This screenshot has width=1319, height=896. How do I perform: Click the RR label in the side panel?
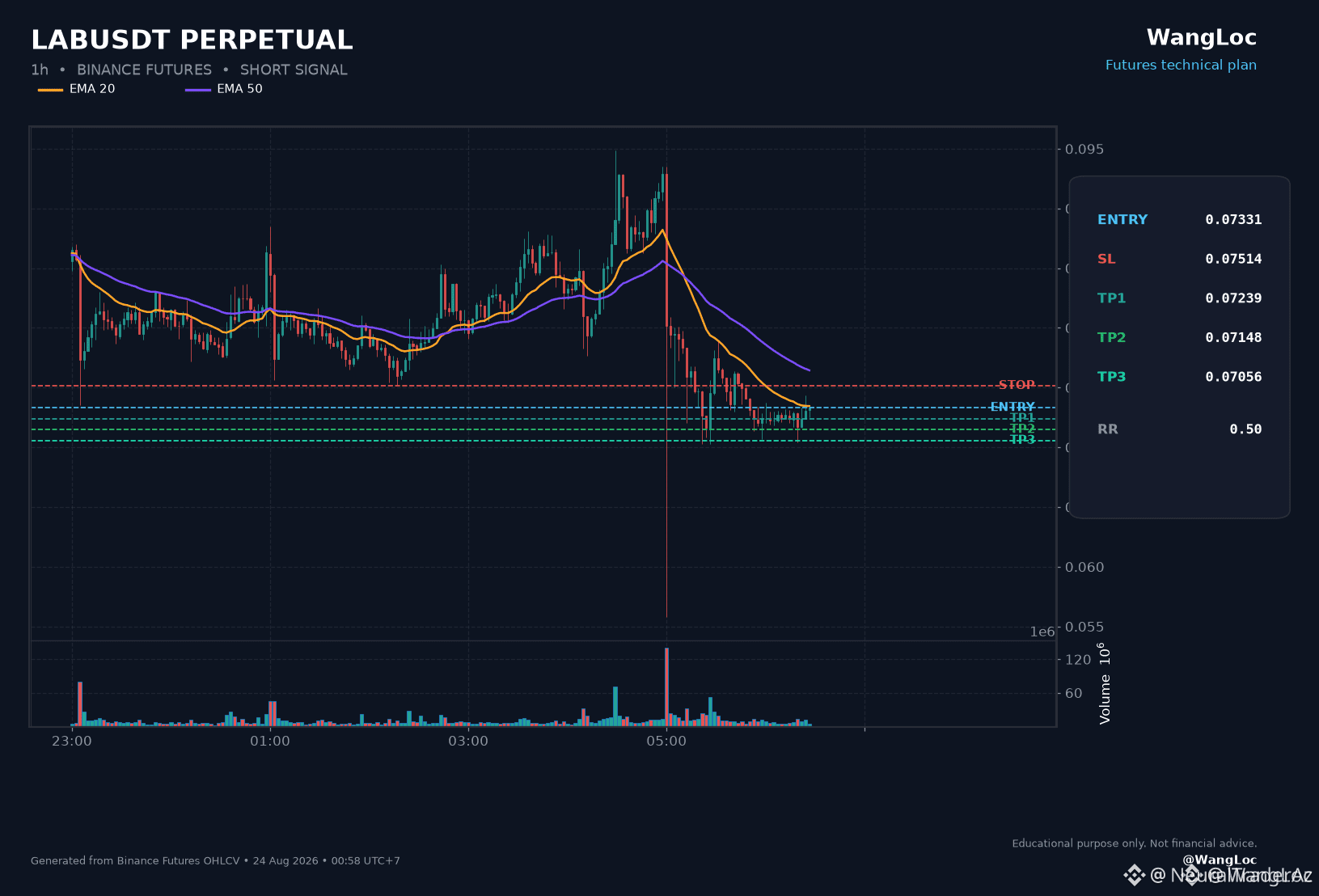pyautogui.click(x=1108, y=429)
